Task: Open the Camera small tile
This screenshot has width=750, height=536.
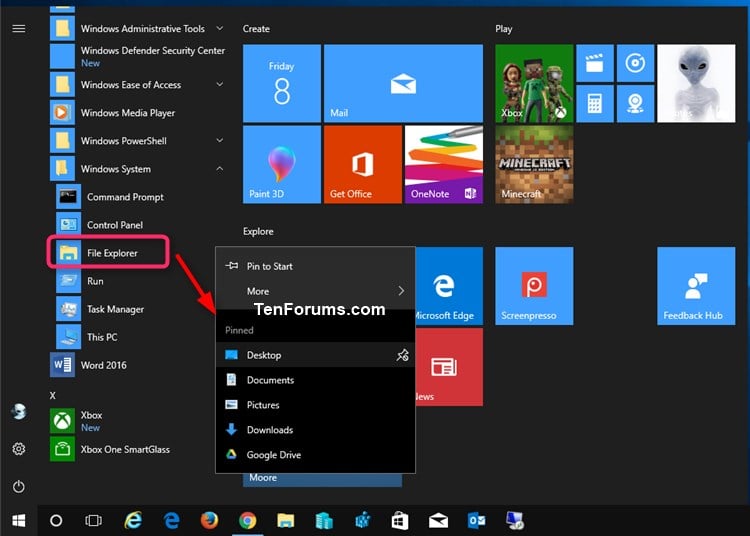Action: coord(635,104)
